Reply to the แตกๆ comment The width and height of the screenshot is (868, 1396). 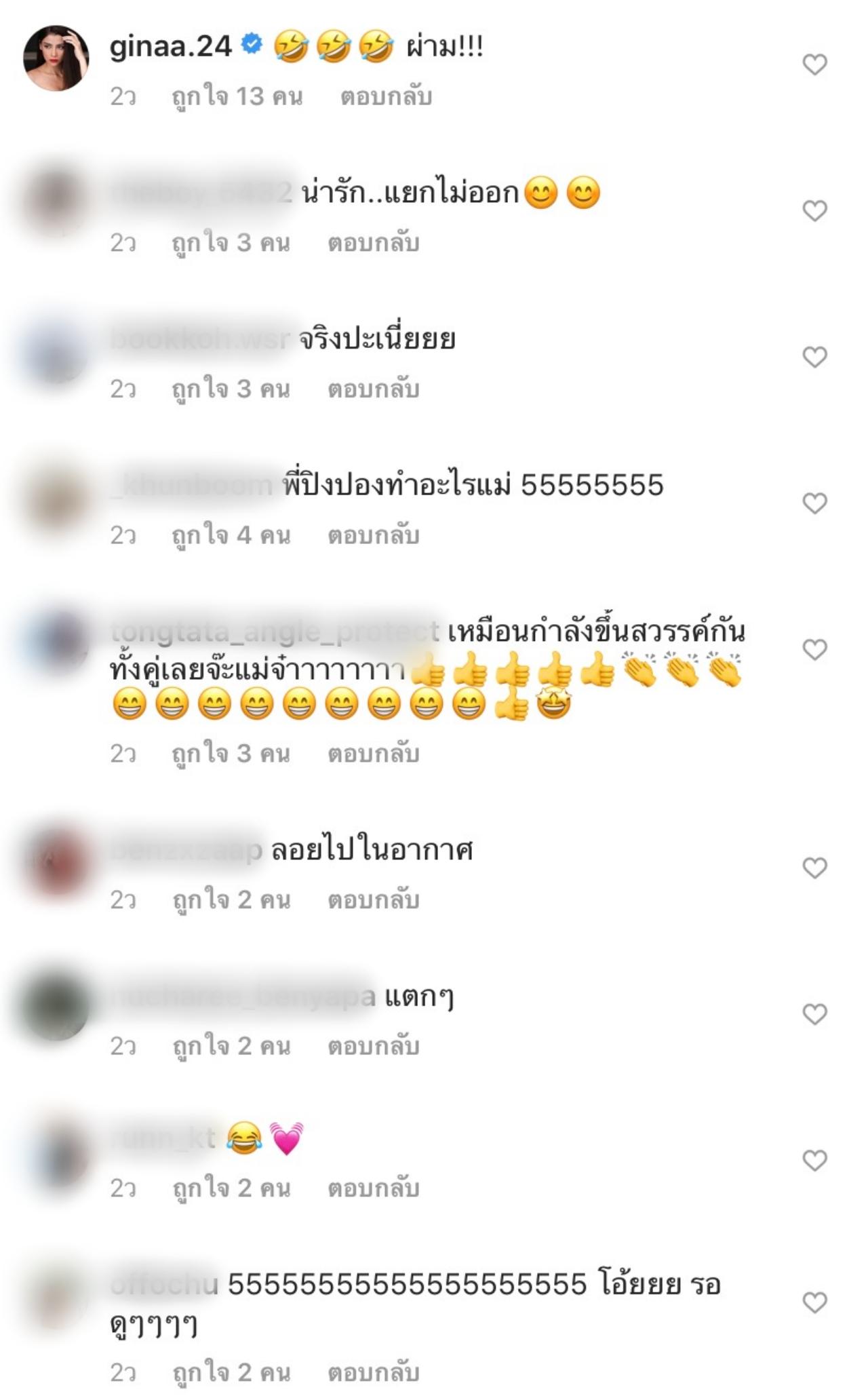point(374,1047)
